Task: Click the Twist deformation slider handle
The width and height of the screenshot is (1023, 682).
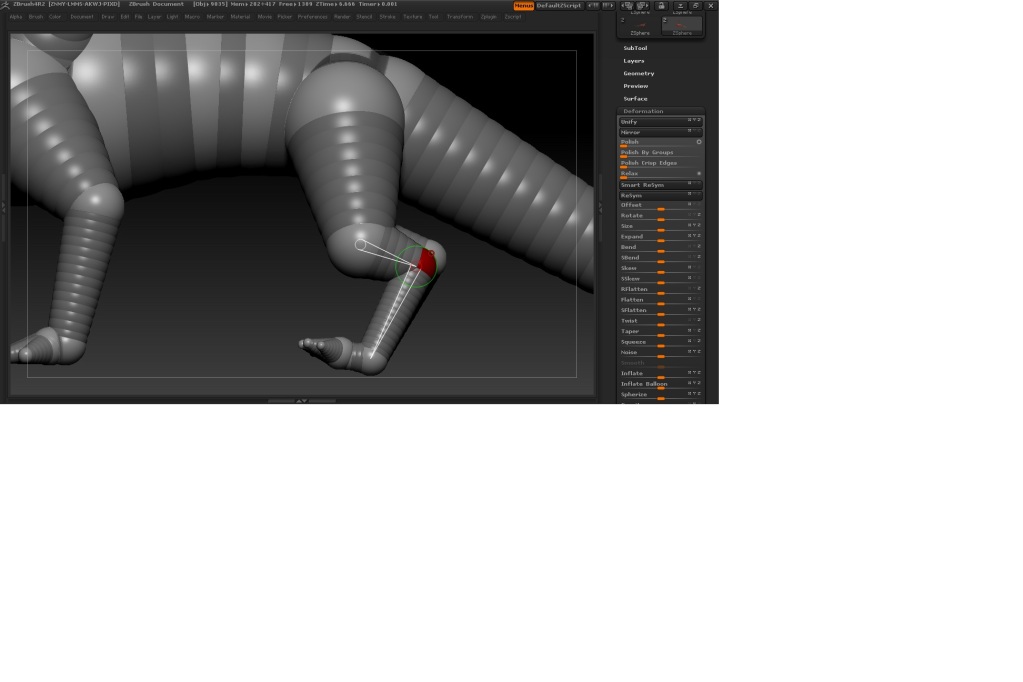Action: click(660, 325)
